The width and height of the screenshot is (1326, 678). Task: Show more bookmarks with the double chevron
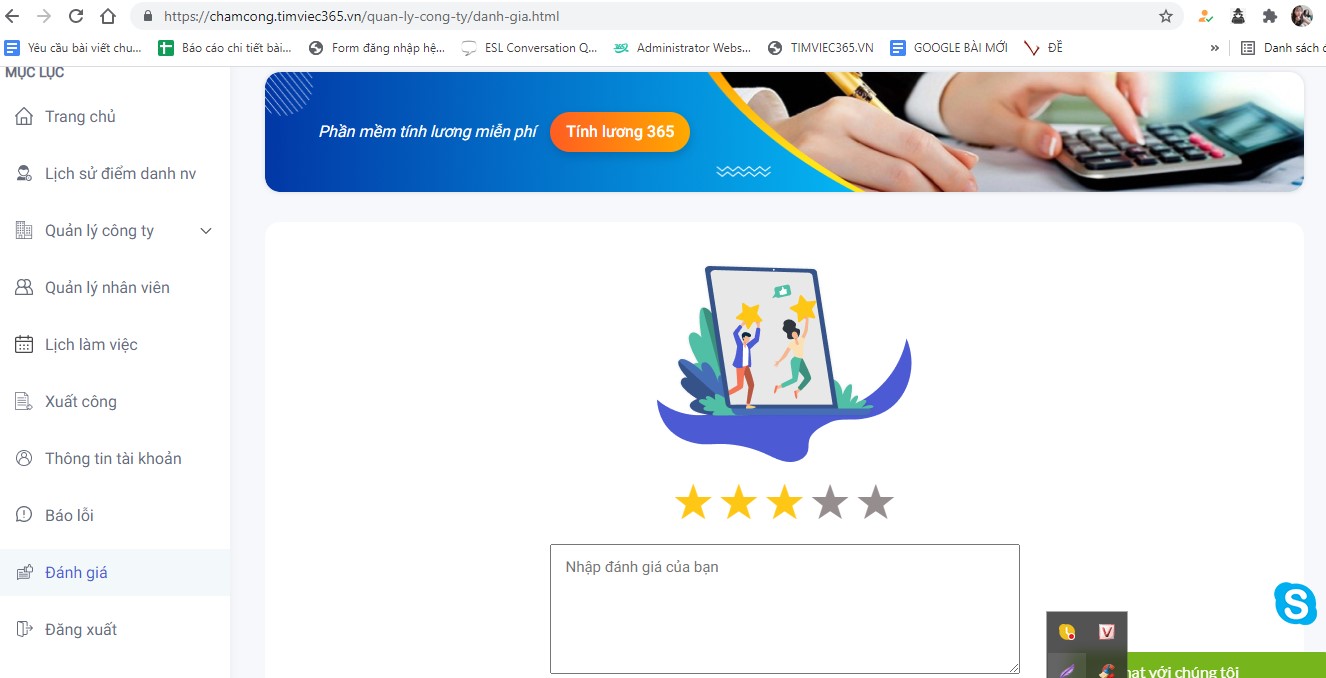[1215, 48]
